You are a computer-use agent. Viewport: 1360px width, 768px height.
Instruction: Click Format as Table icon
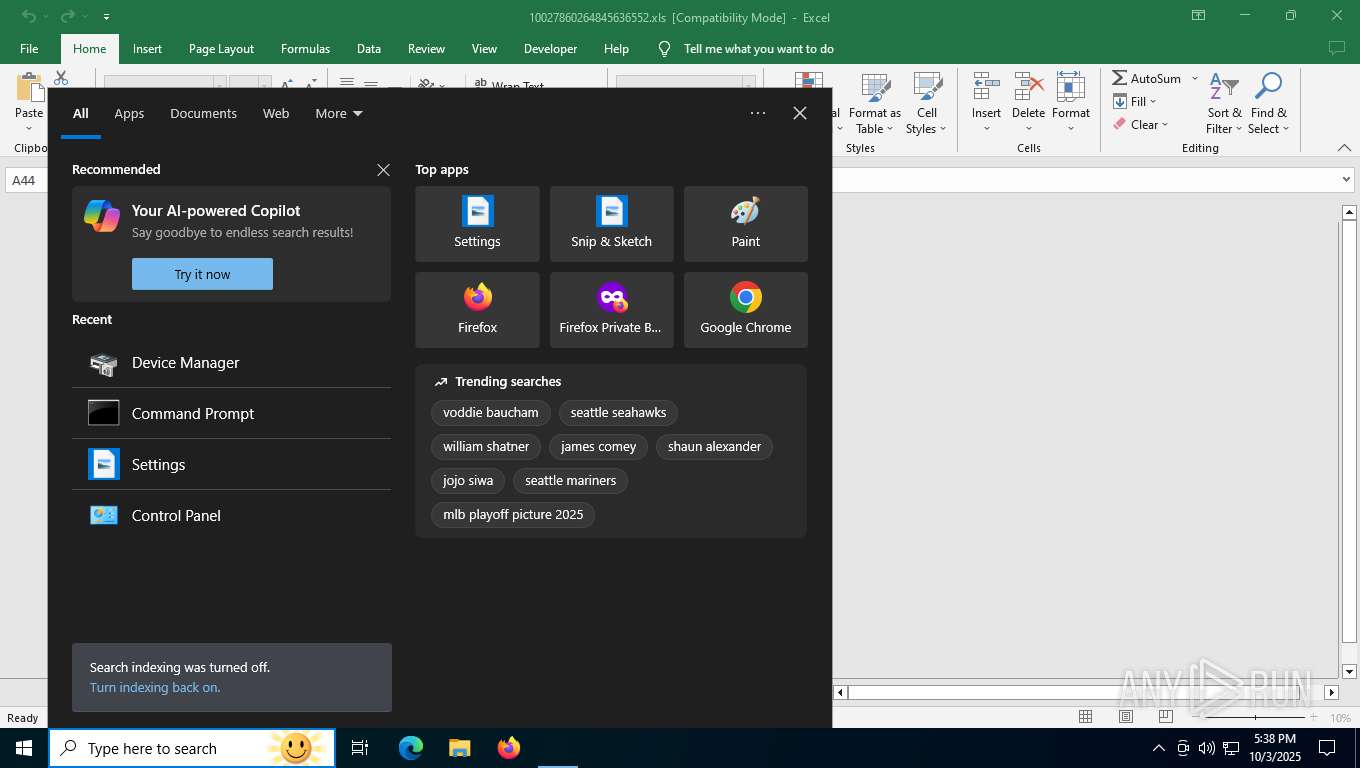[876, 86]
